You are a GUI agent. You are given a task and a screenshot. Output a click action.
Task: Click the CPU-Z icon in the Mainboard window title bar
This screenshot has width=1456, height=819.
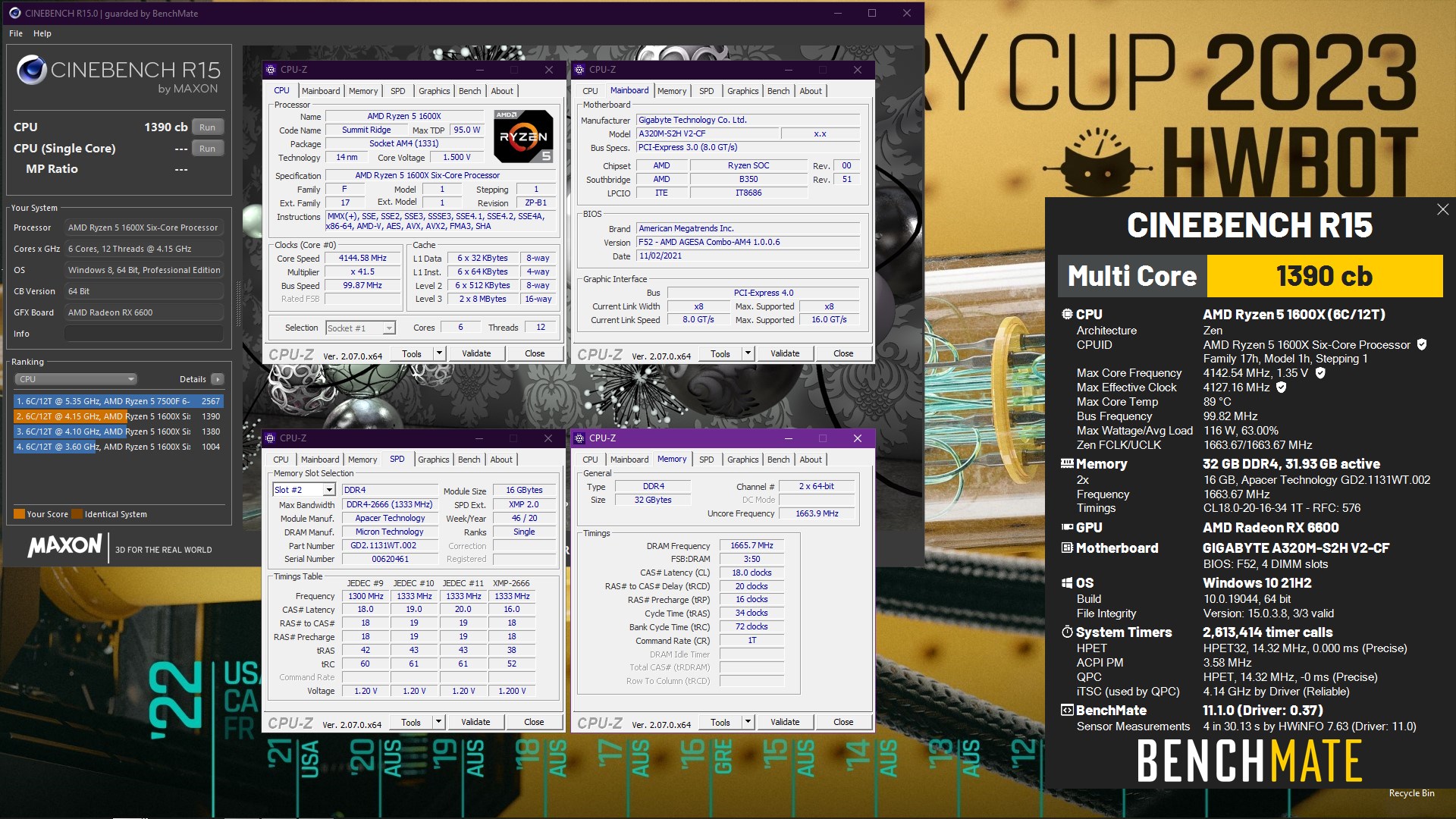tap(580, 70)
